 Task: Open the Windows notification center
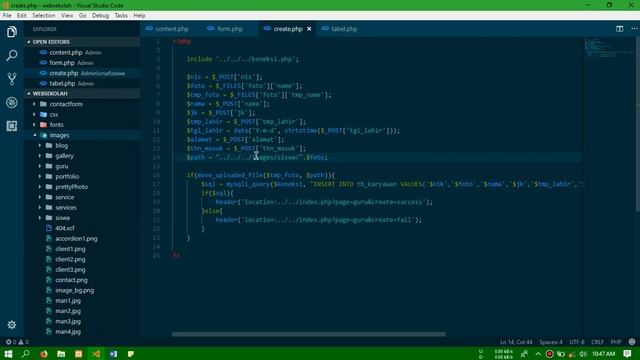coord(628,354)
